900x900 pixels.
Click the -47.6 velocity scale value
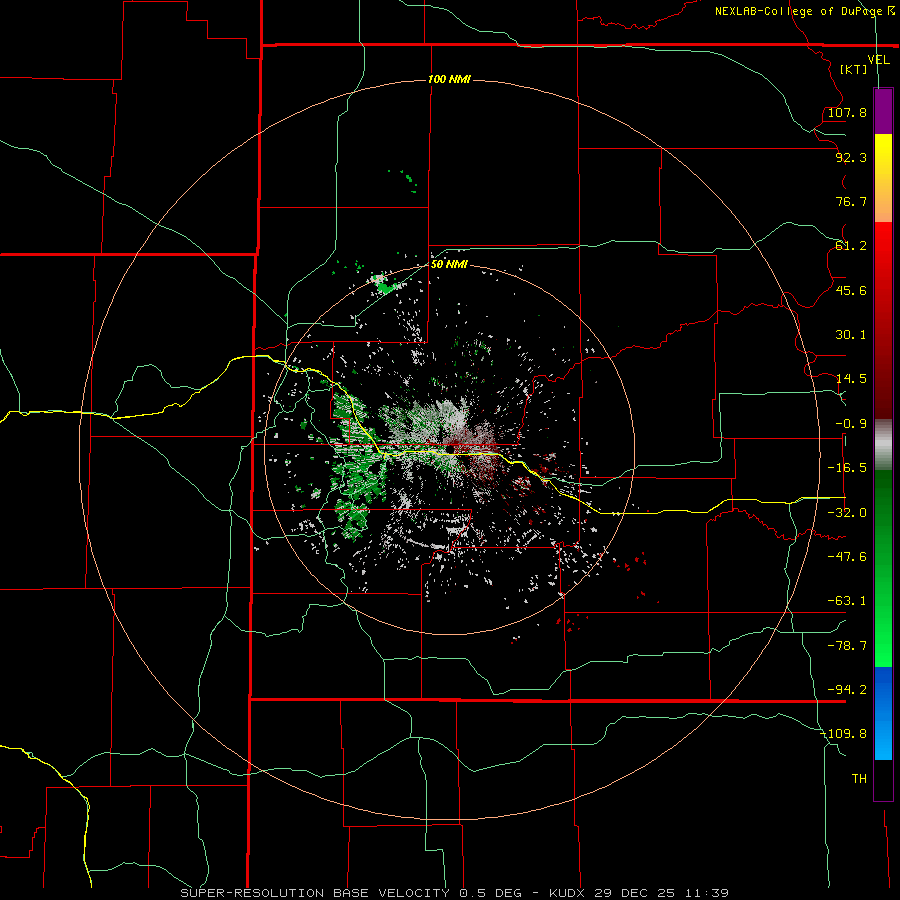pyautogui.click(x=847, y=557)
